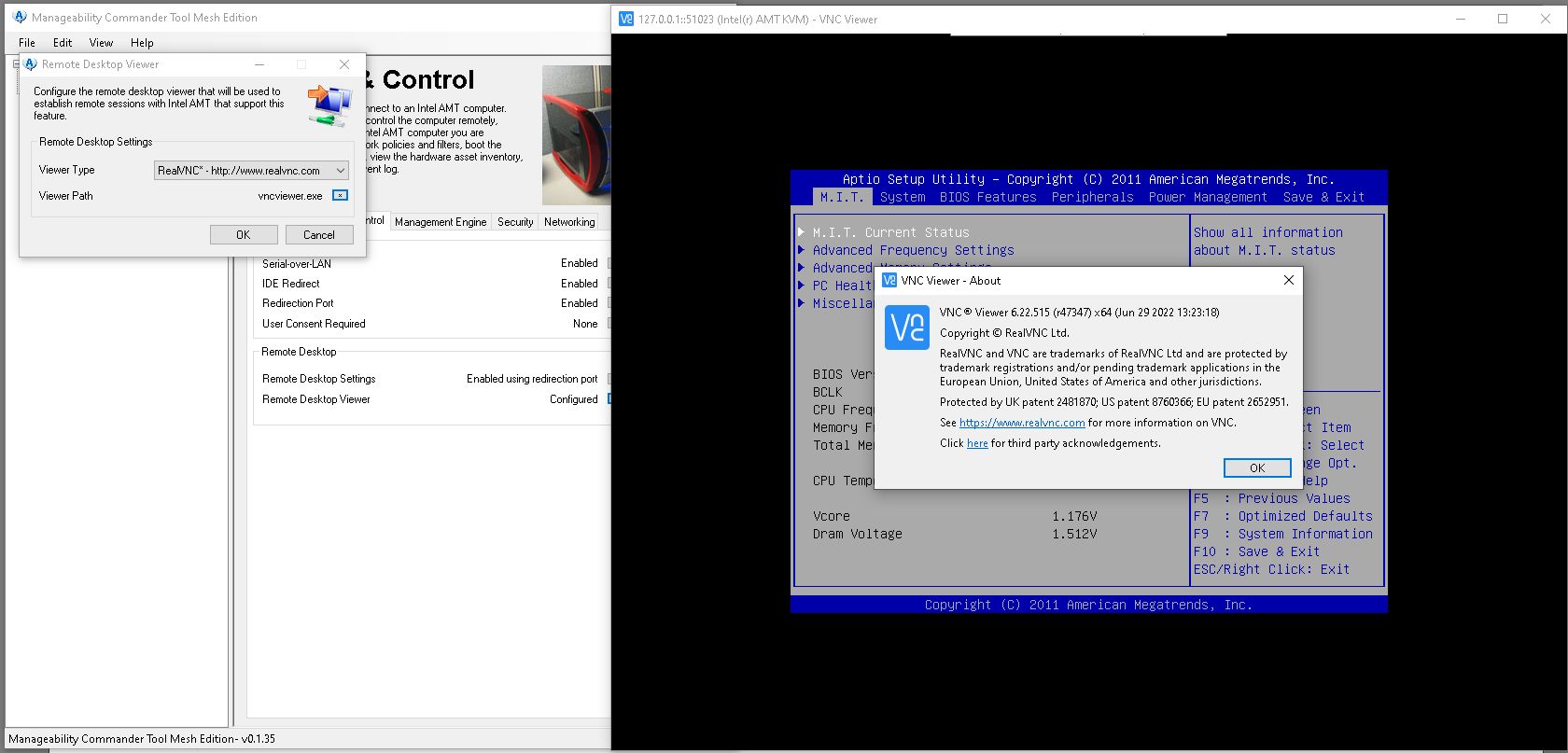
Task: Open the File menu
Action: [27, 43]
